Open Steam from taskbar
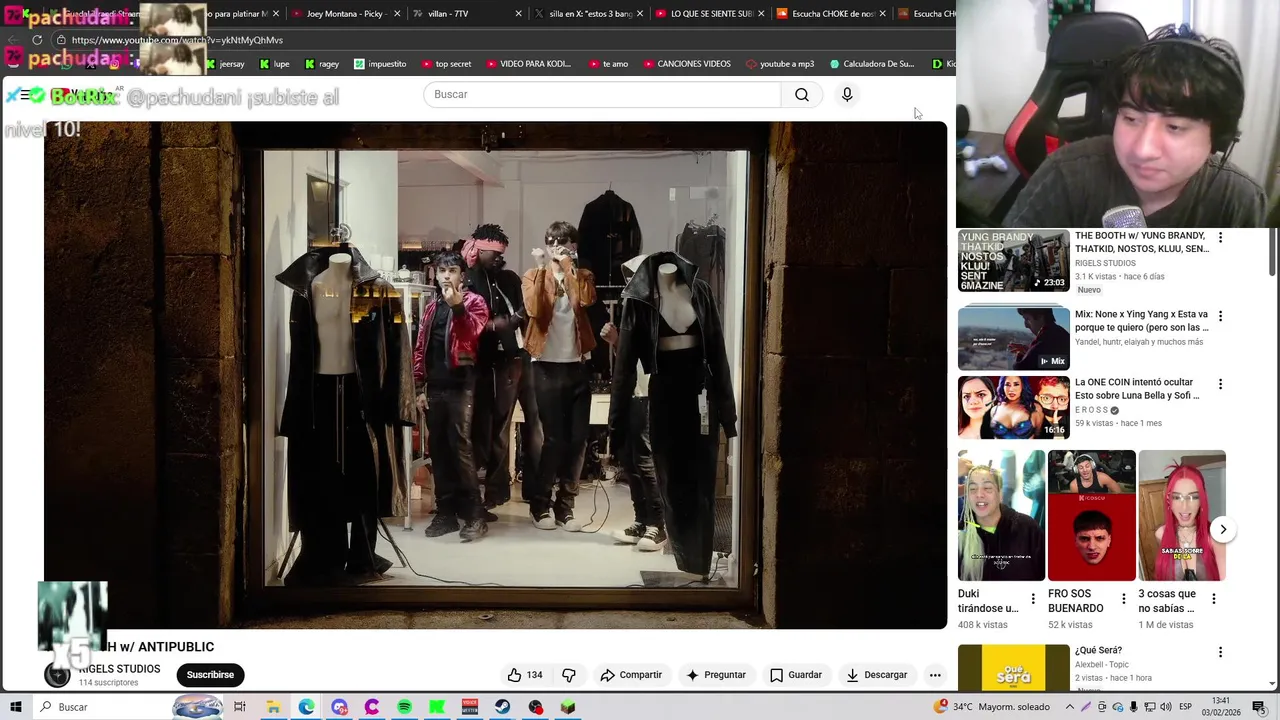 tap(502, 707)
